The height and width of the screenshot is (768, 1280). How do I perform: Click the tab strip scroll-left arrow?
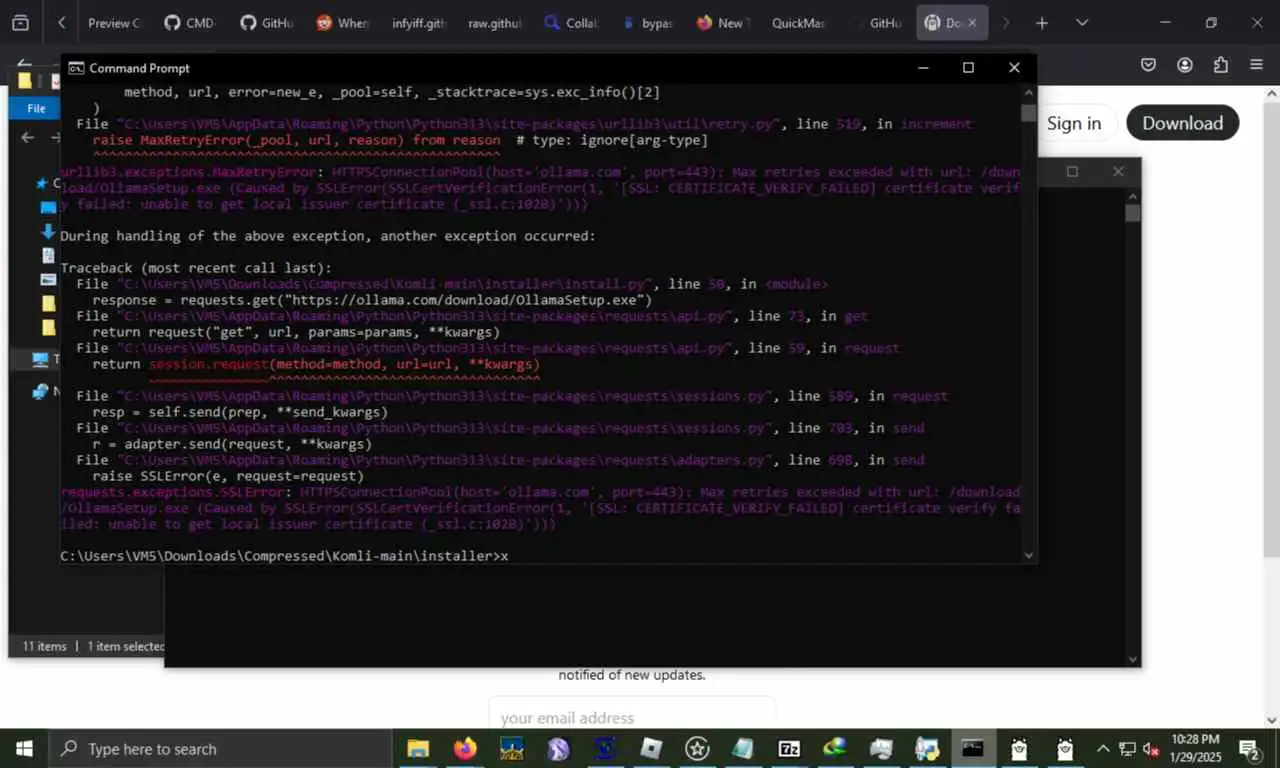62,22
